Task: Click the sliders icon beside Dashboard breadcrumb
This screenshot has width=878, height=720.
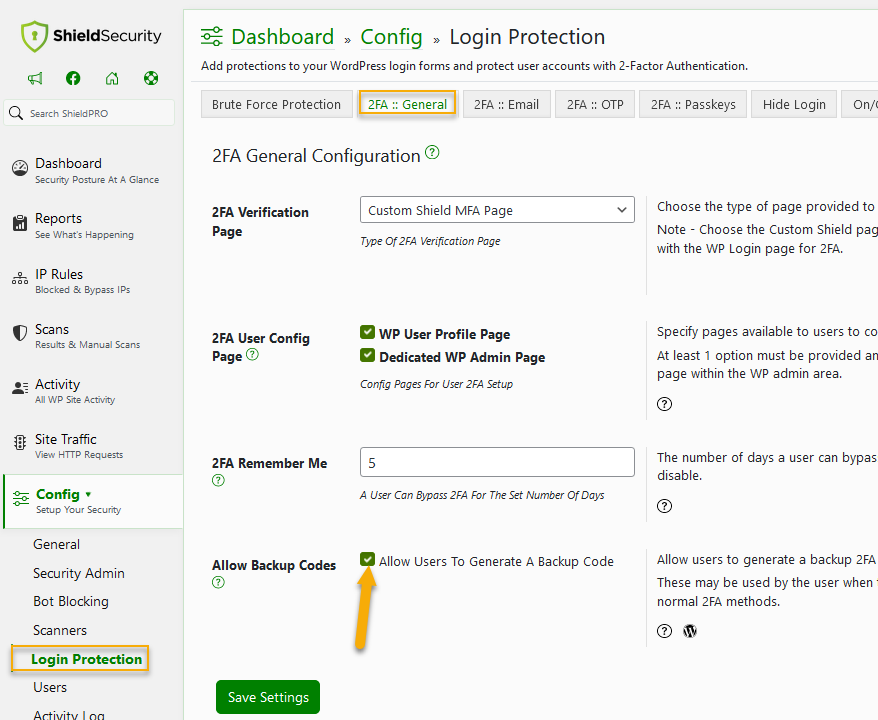Action: tap(212, 36)
